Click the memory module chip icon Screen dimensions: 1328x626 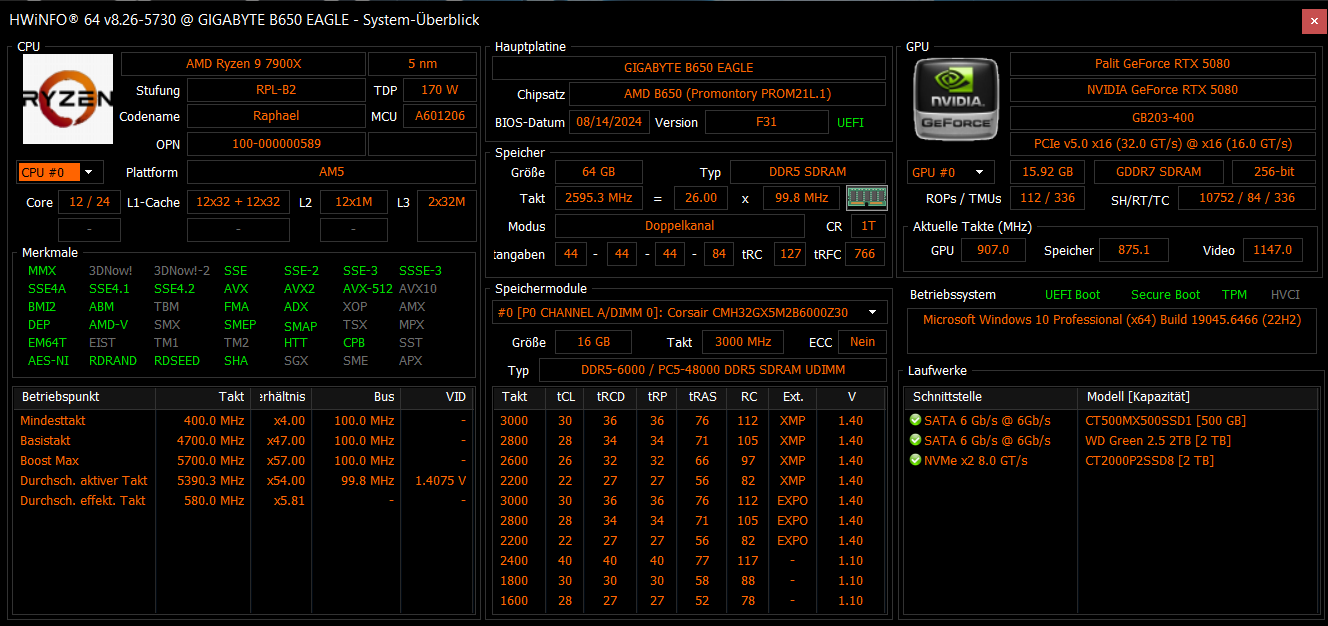[x=865, y=197]
